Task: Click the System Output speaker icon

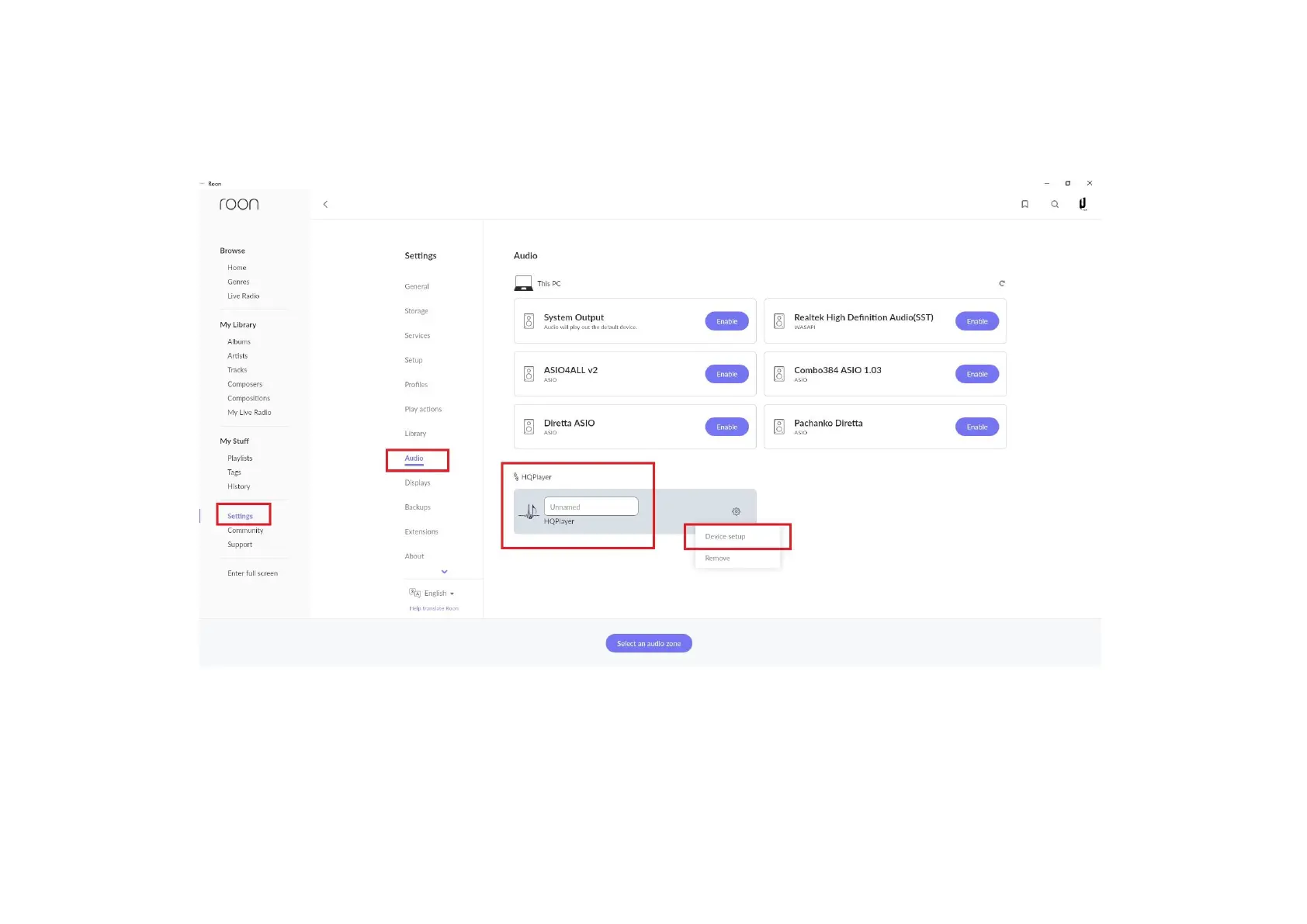Action: [529, 321]
